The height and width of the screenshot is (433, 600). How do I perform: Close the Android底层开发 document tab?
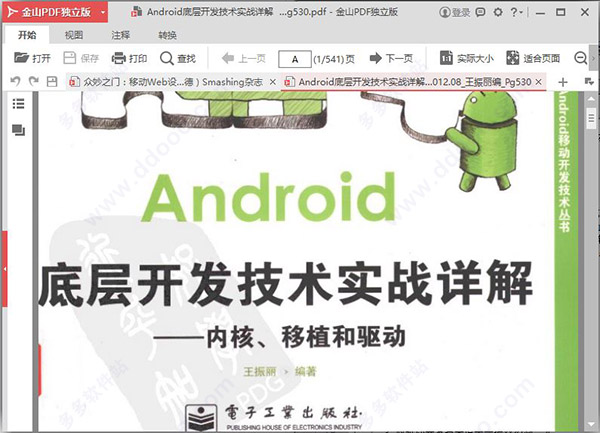point(538,82)
